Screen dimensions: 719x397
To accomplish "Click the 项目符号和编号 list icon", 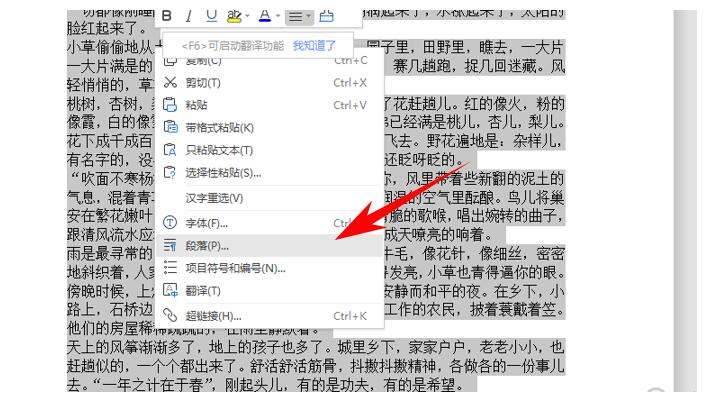I will pyautogui.click(x=170, y=268).
